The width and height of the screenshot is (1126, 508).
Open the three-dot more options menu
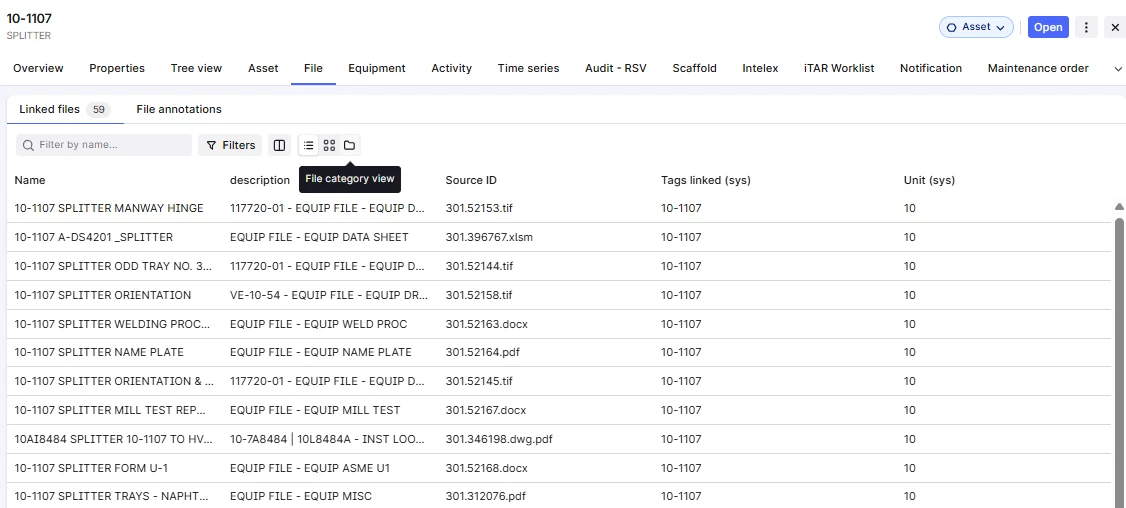click(1086, 27)
